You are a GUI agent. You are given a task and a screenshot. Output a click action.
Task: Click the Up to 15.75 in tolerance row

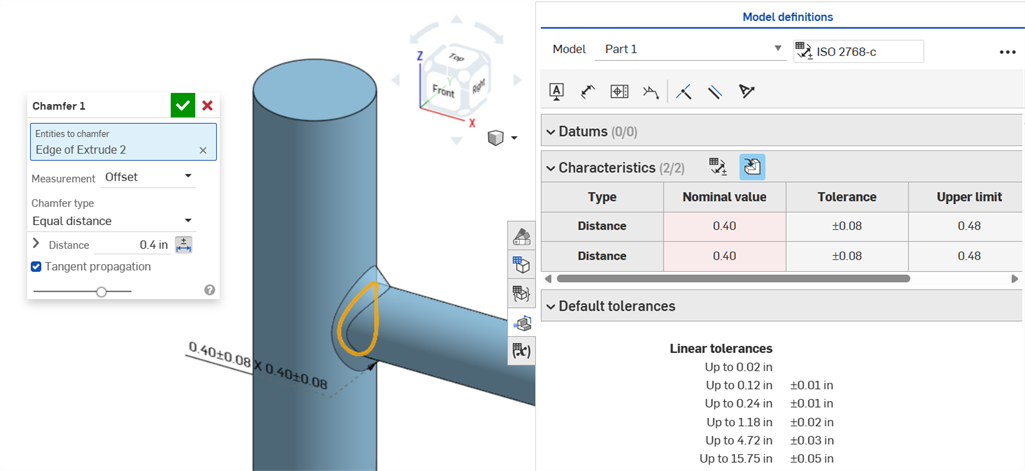766,459
